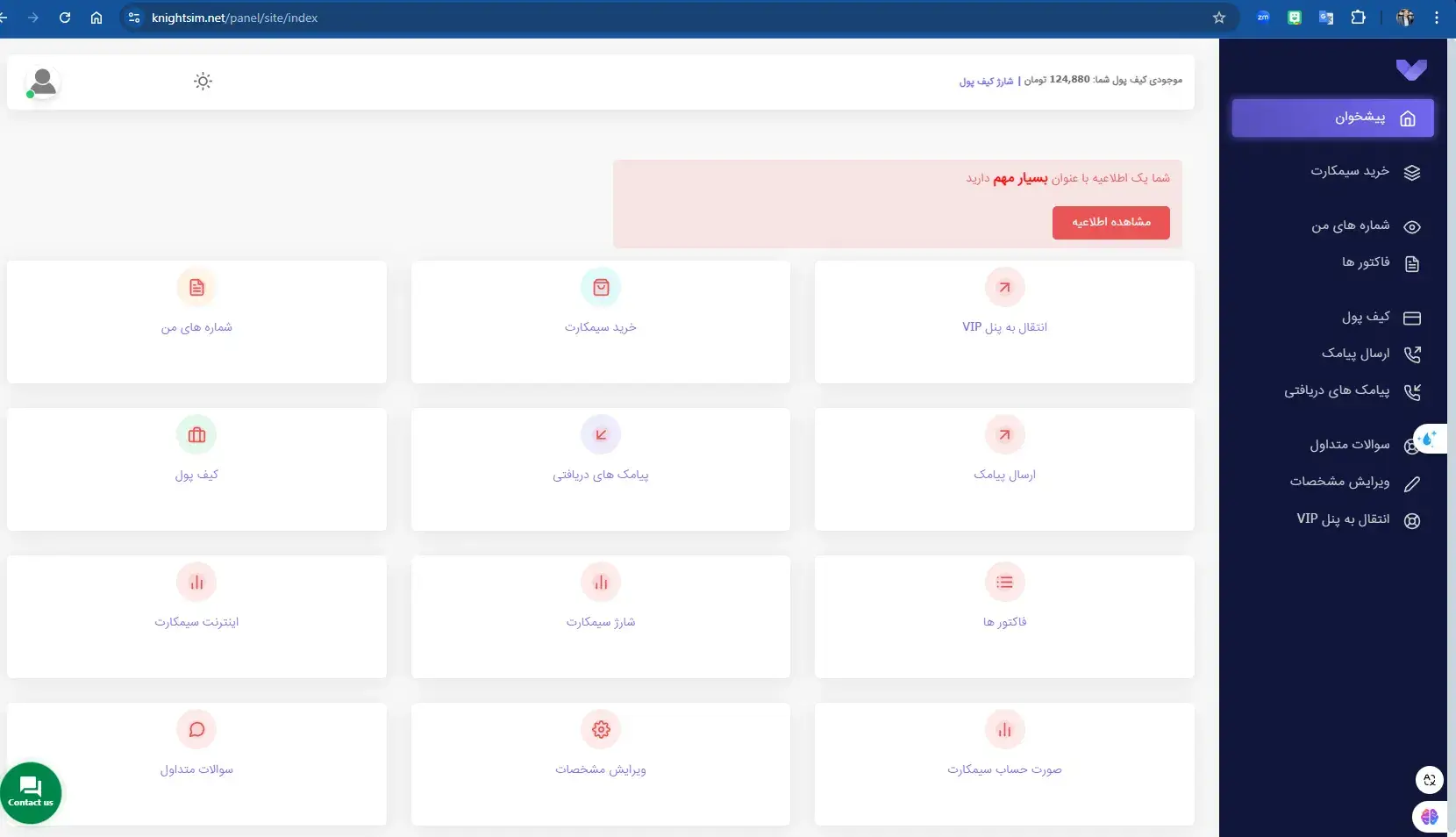Open the انتقال به پنل VIP card label
Image resolution: width=1456 pixels, height=837 pixels.
click(x=1004, y=327)
